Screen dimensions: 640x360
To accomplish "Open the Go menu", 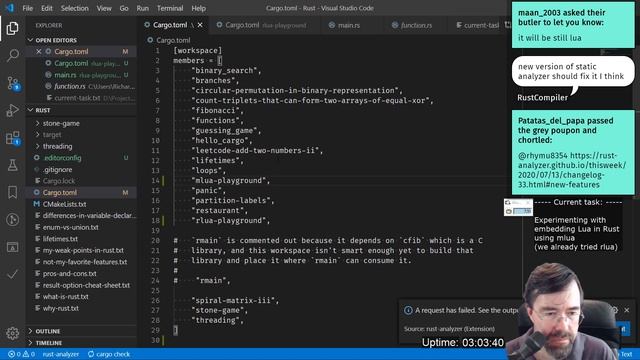I will (x=124, y=8).
